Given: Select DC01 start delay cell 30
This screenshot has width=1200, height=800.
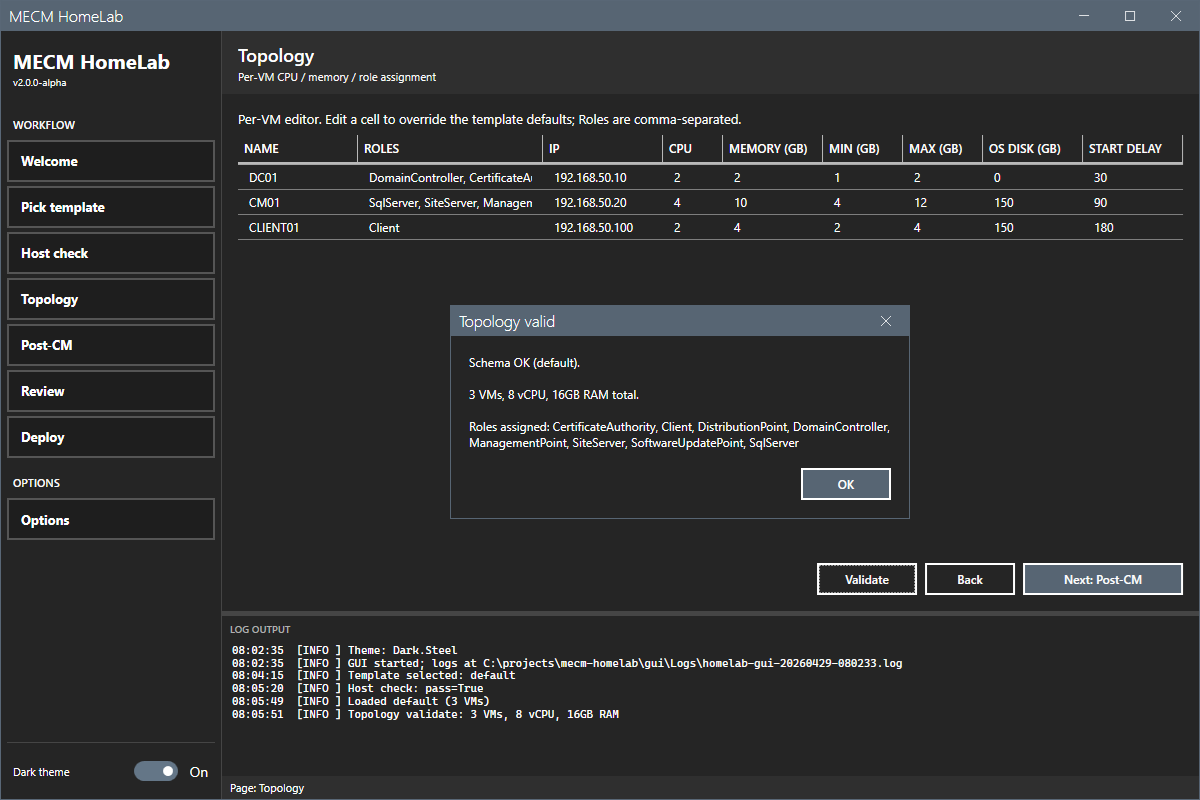Looking at the screenshot, I should pyautogui.click(x=1133, y=177).
